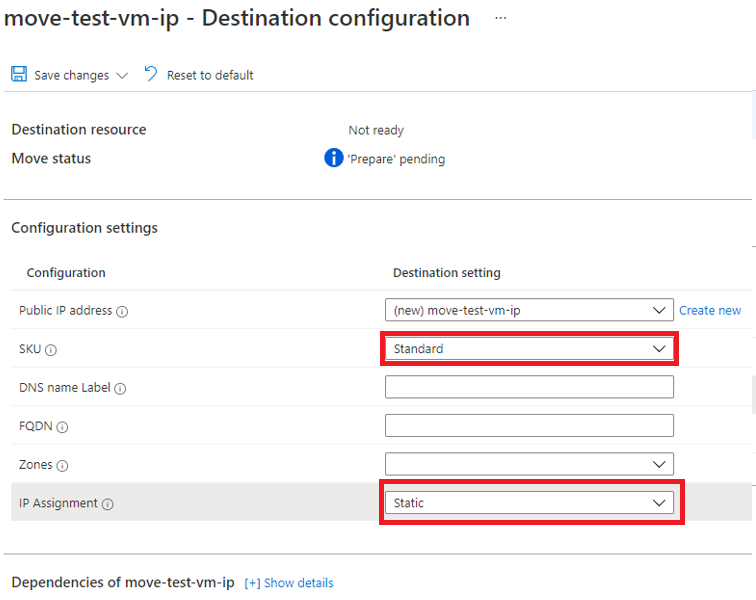Click the FQDN text field
Viewport: 756px width, 600px height.
529,425
